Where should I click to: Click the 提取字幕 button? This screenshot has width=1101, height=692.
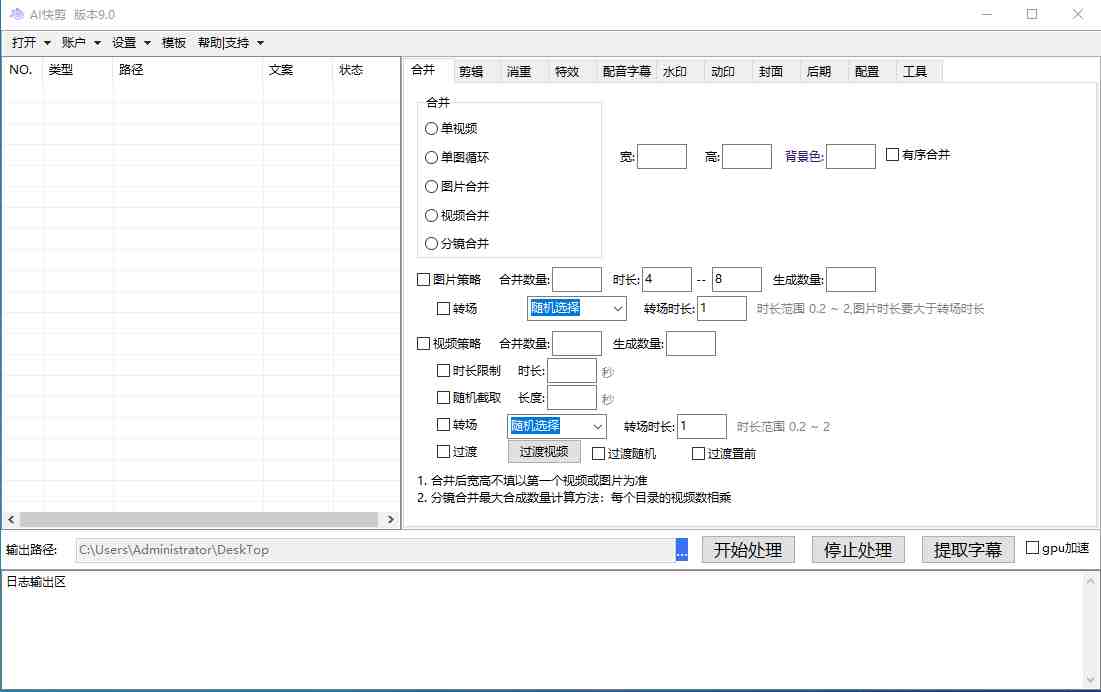click(966, 549)
